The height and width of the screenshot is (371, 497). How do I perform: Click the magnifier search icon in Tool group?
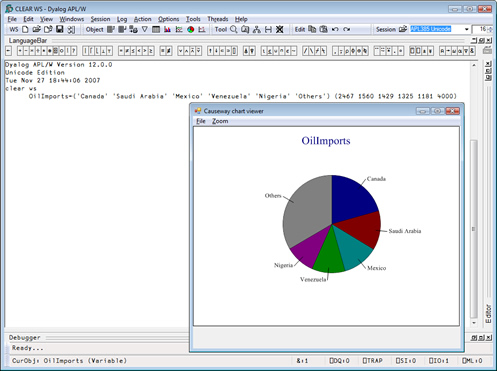point(234,29)
